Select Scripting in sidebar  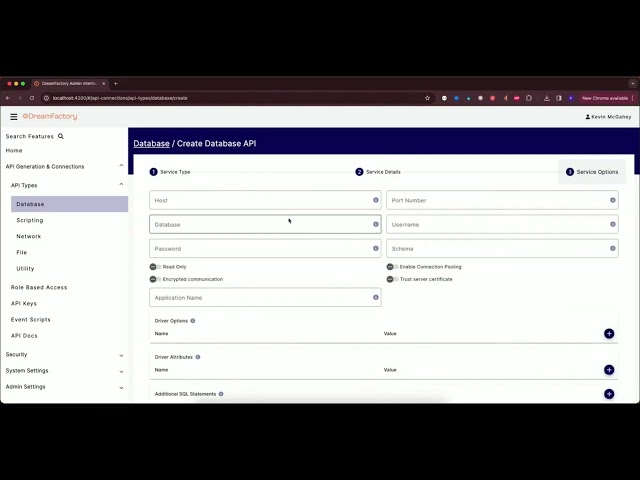point(30,220)
